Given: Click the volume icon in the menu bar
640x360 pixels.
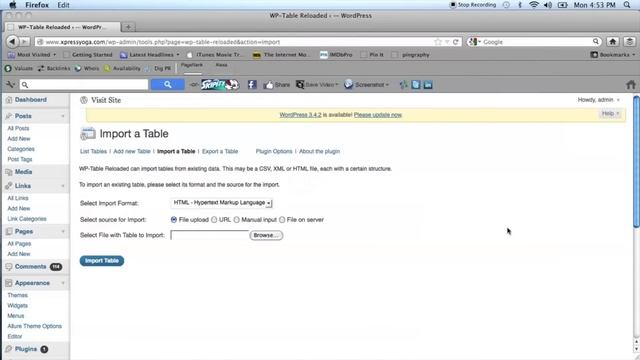Looking at the screenshot, I should (548, 5).
